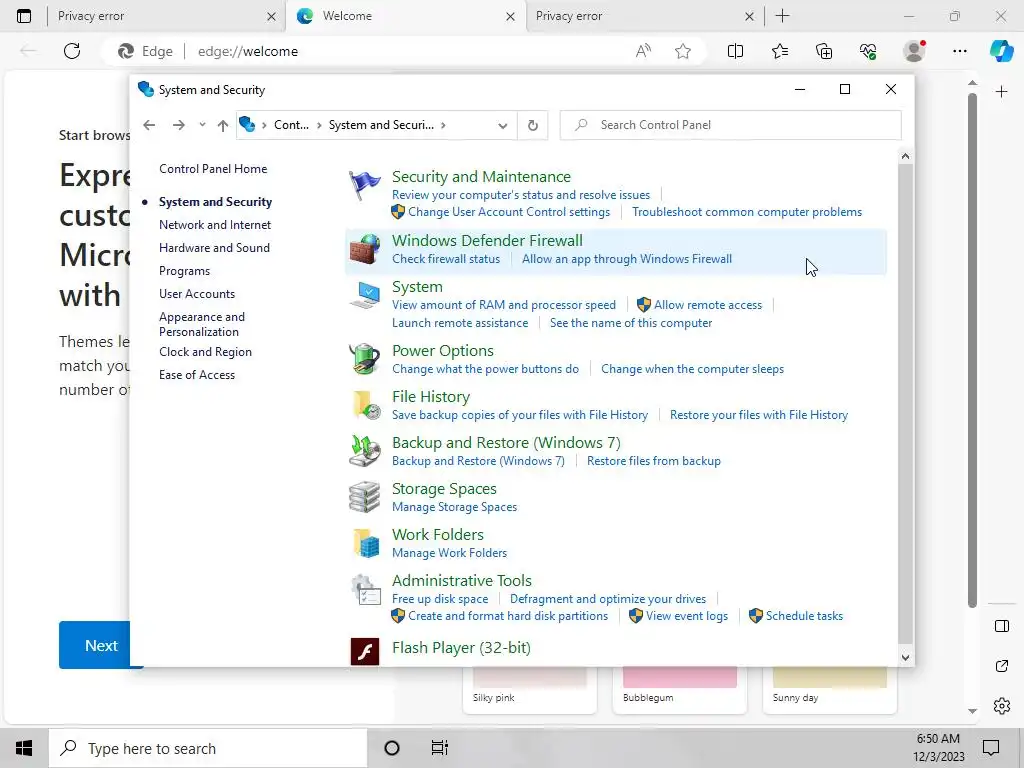Add this page to favorites star

(x=683, y=51)
